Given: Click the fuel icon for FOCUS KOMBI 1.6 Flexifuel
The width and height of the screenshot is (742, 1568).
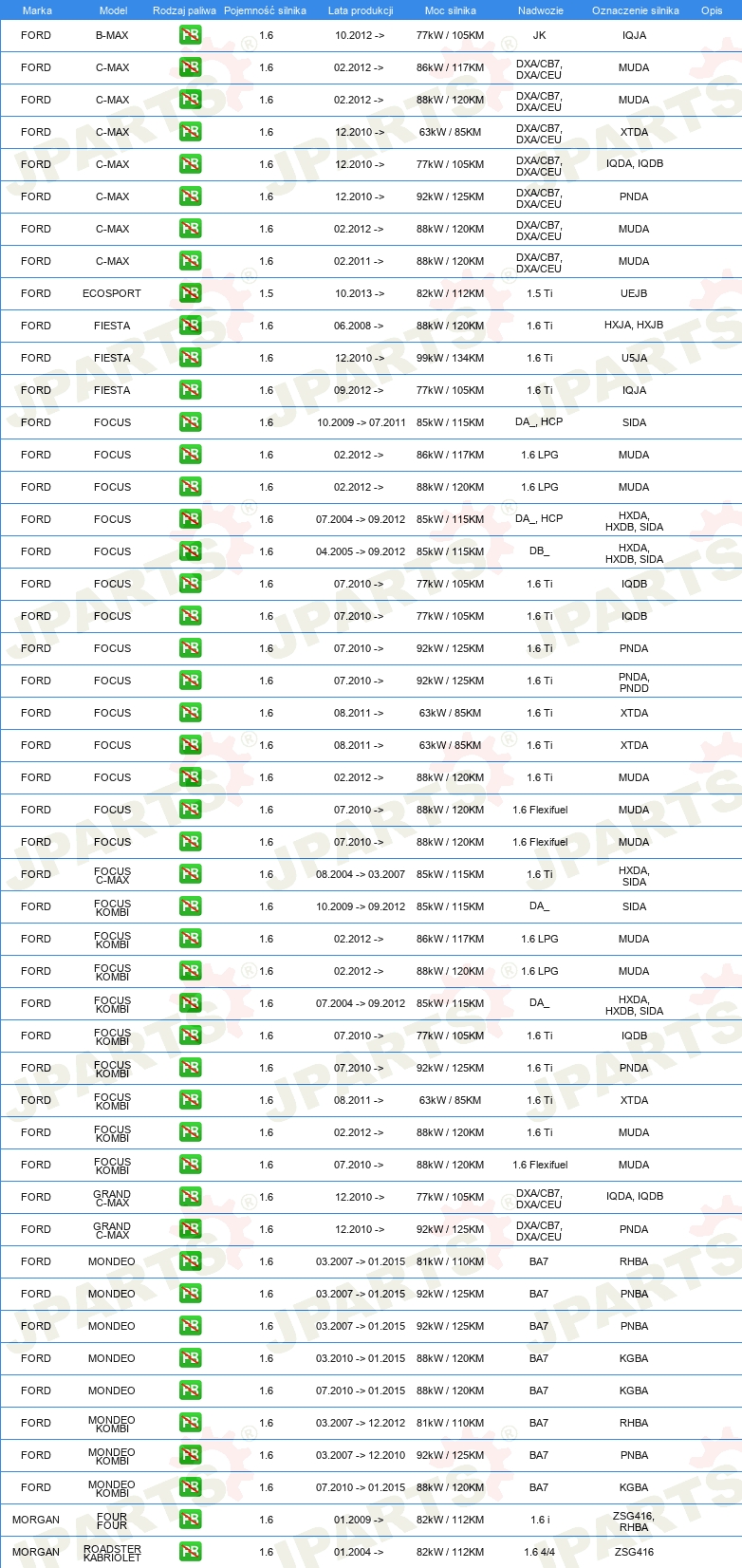Looking at the screenshot, I should point(190,1166).
